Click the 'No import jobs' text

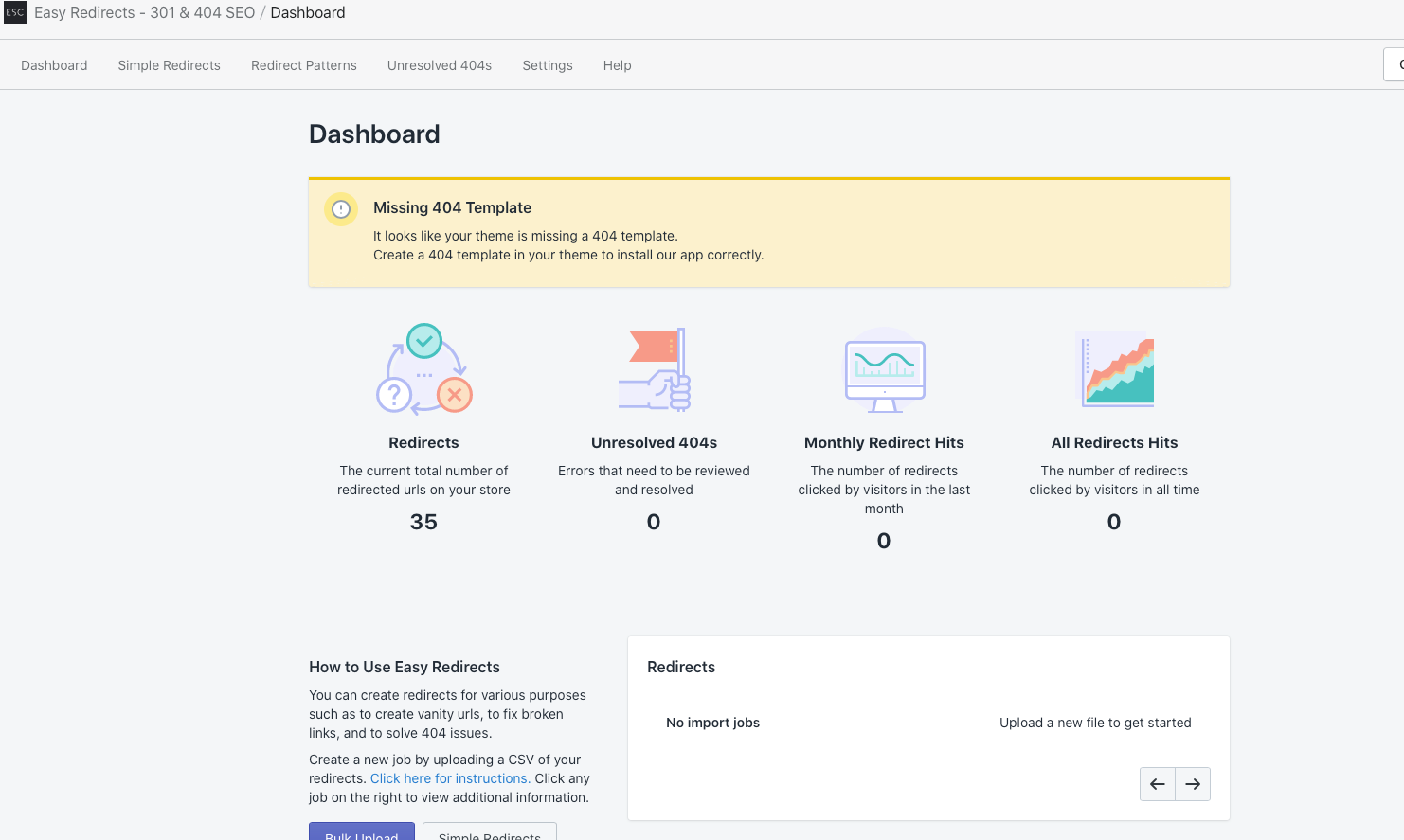pyautogui.click(x=713, y=723)
